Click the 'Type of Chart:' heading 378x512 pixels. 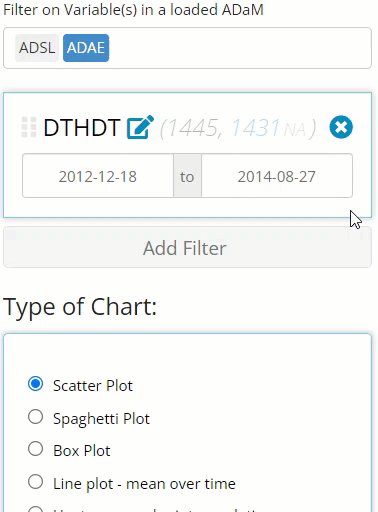point(80,307)
